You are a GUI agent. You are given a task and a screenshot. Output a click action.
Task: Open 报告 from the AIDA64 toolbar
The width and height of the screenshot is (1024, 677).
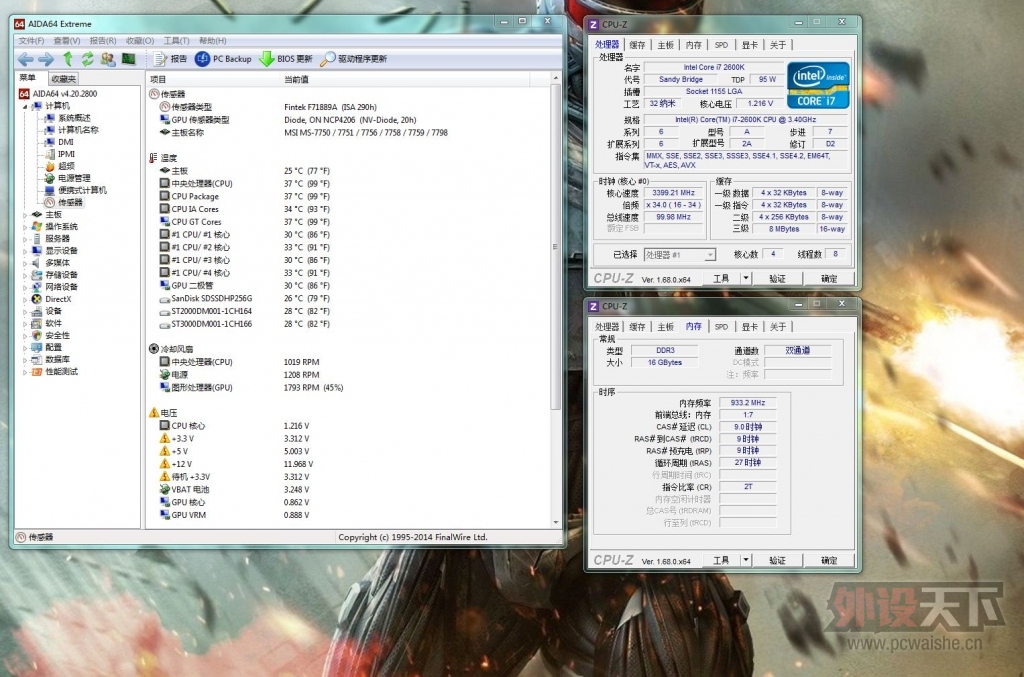tap(170, 59)
